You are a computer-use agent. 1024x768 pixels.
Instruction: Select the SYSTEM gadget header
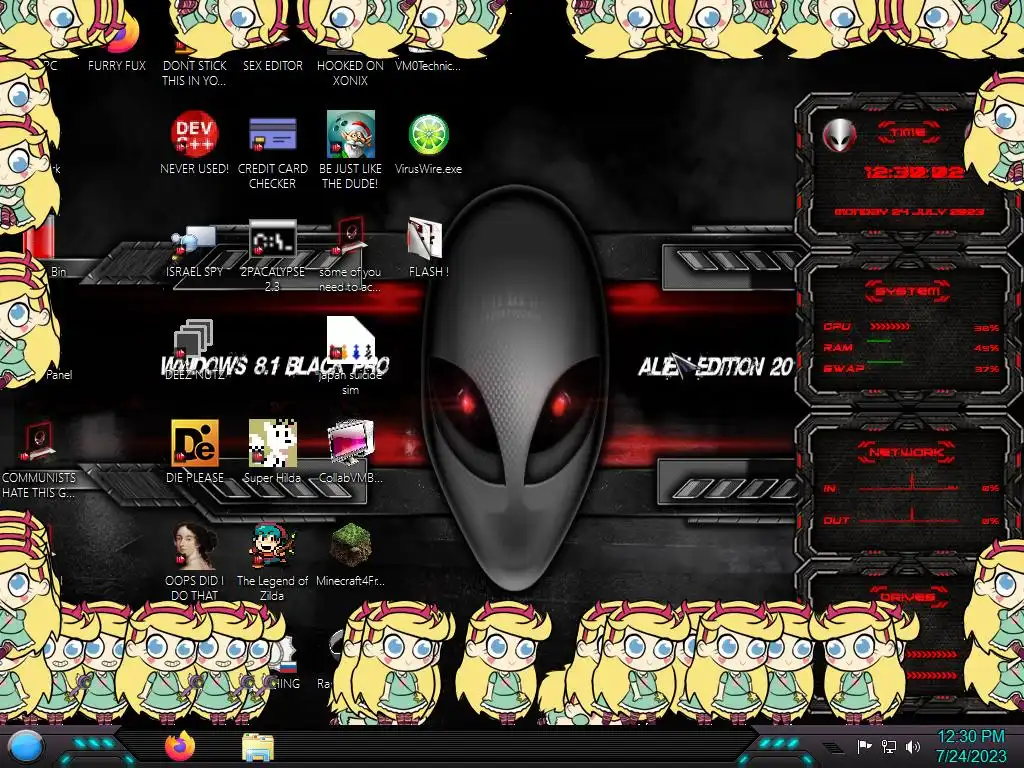907,291
